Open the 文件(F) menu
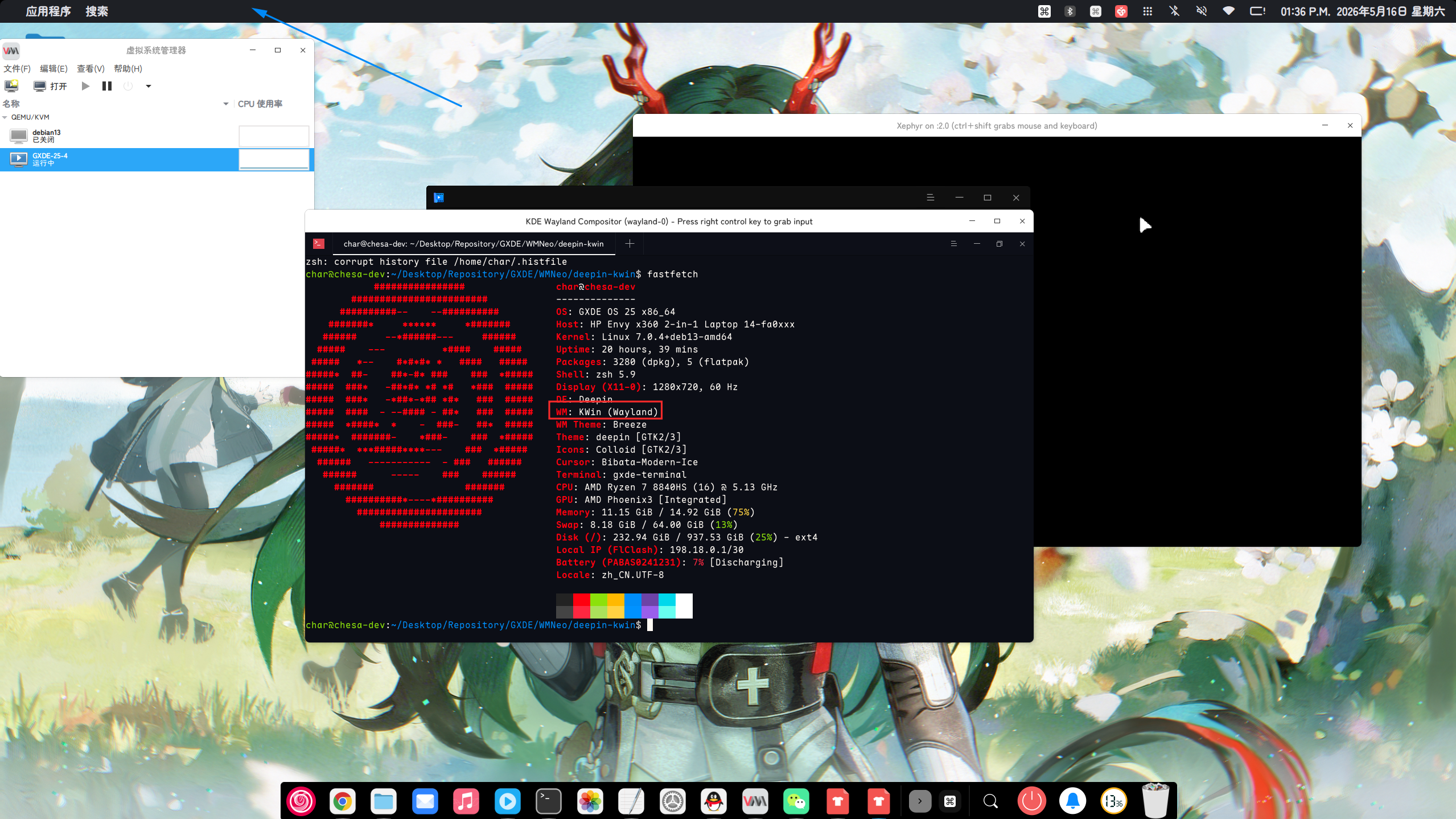The image size is (1456, 819). pos(17,68)
